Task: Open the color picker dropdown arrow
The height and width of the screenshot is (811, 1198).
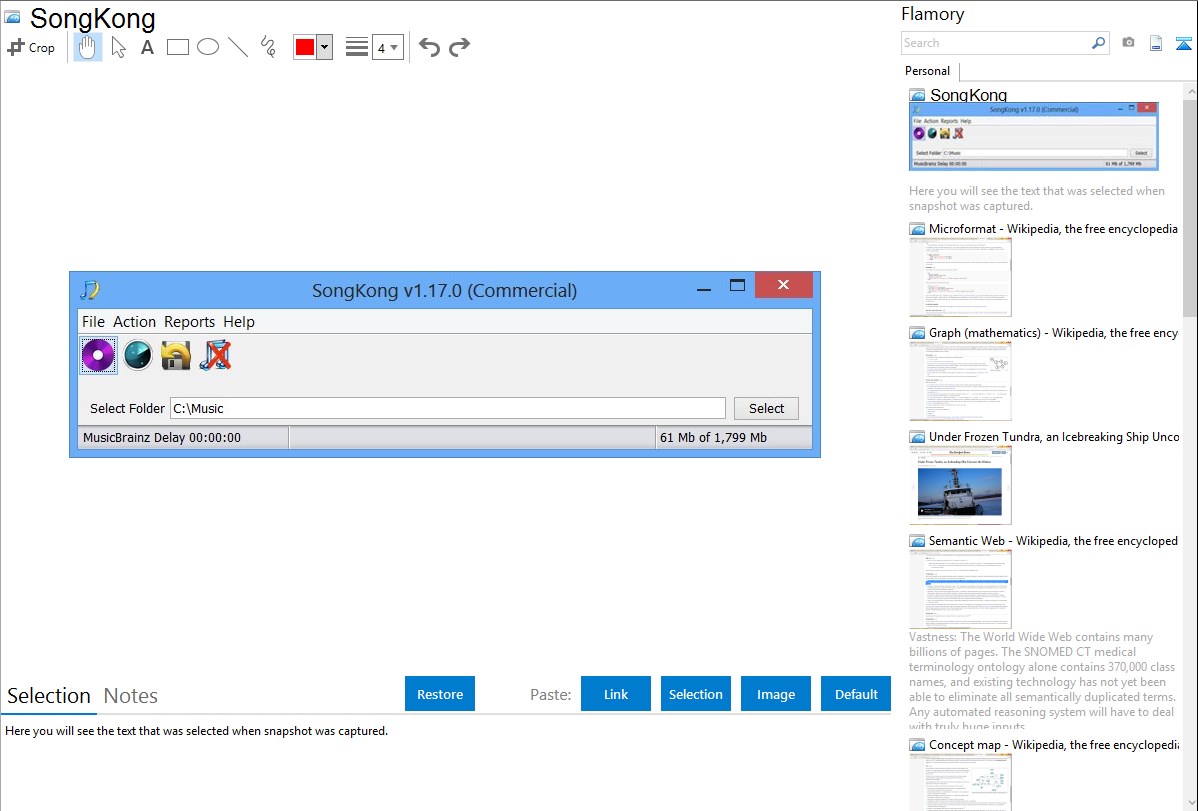Action: (325, 47)
